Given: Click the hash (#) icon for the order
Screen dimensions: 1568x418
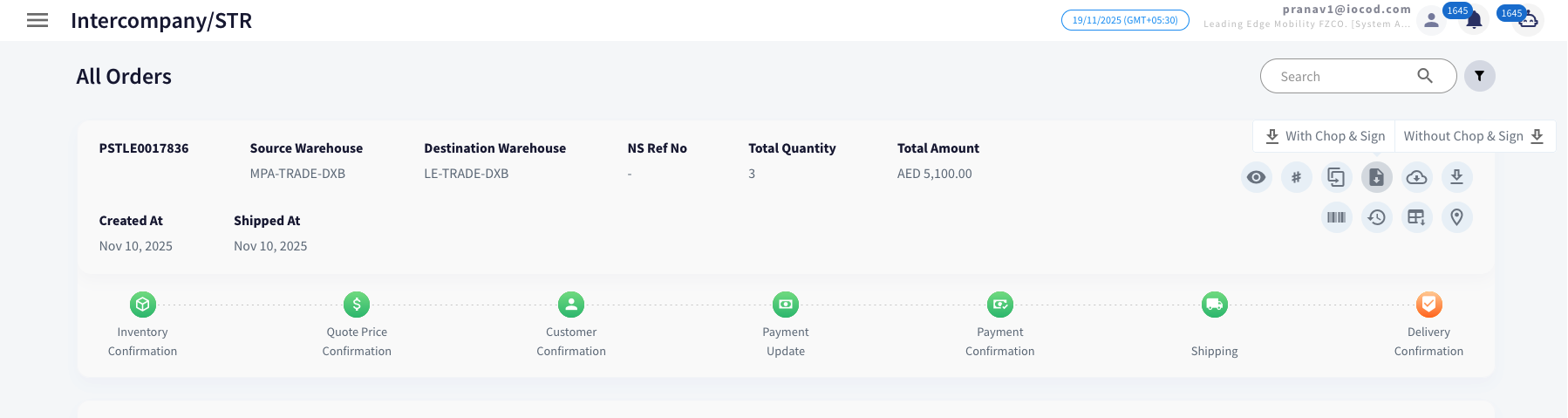Looking at the screenshot, I should [1296, 177].
